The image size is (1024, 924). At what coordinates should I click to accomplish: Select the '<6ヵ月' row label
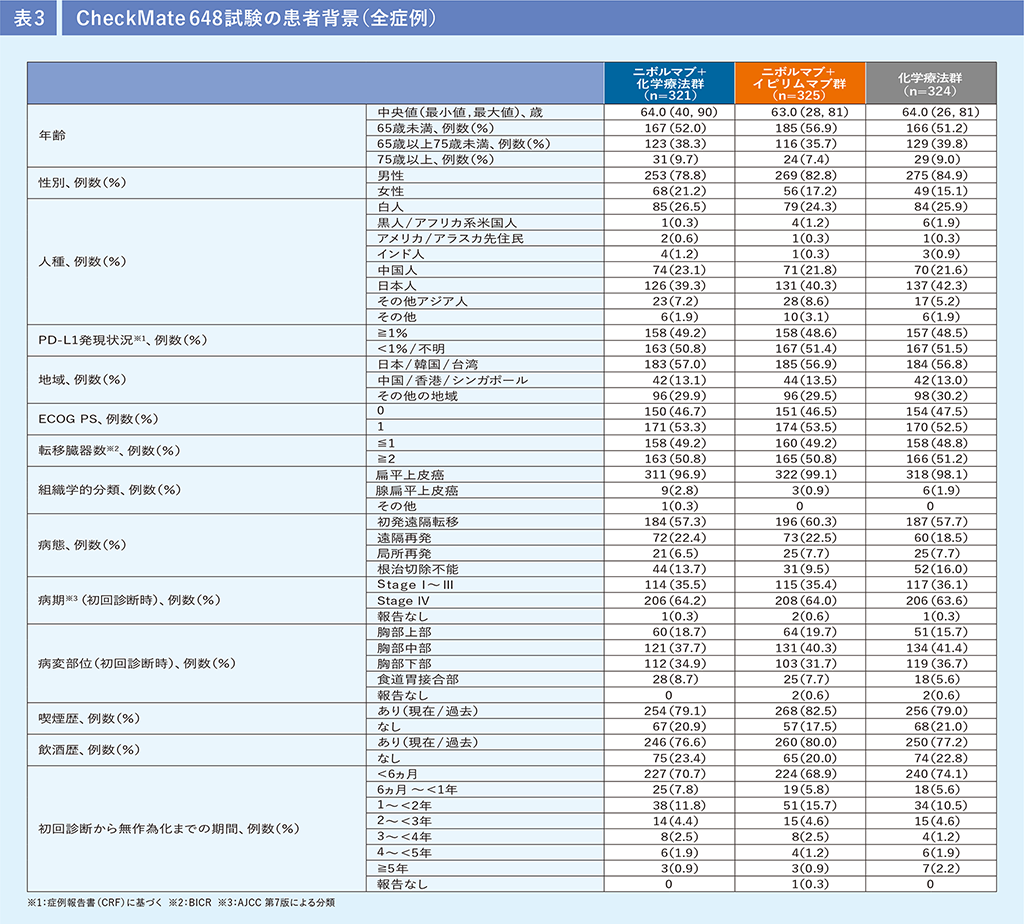tap(398, 774)
